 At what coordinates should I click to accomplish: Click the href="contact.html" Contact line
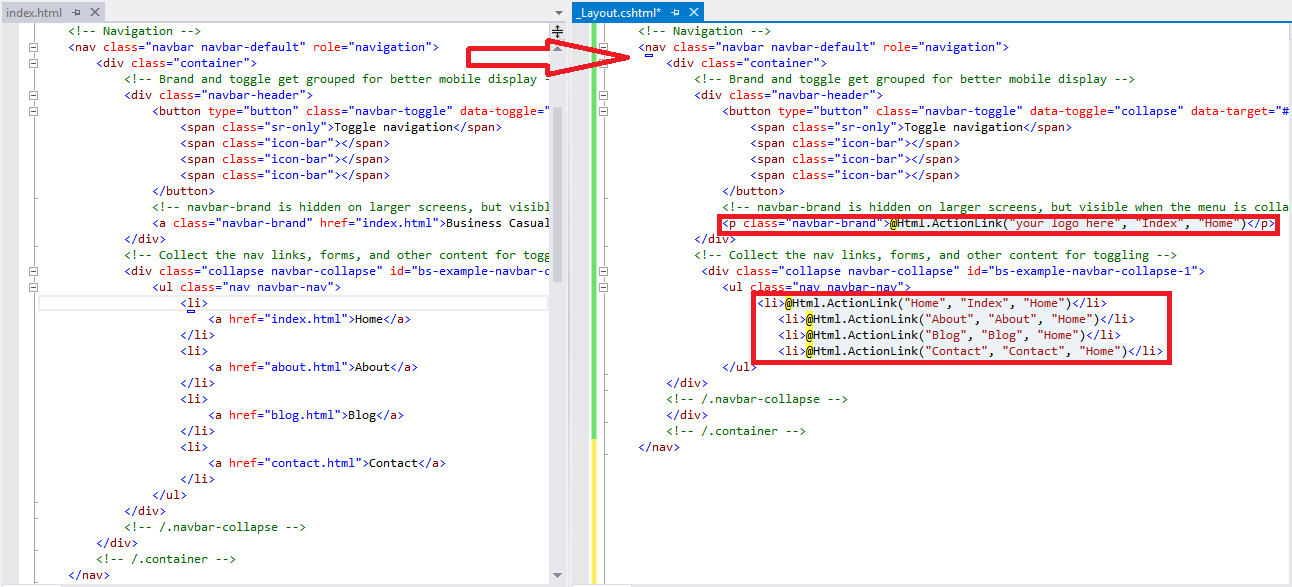[x=327, y=463]
